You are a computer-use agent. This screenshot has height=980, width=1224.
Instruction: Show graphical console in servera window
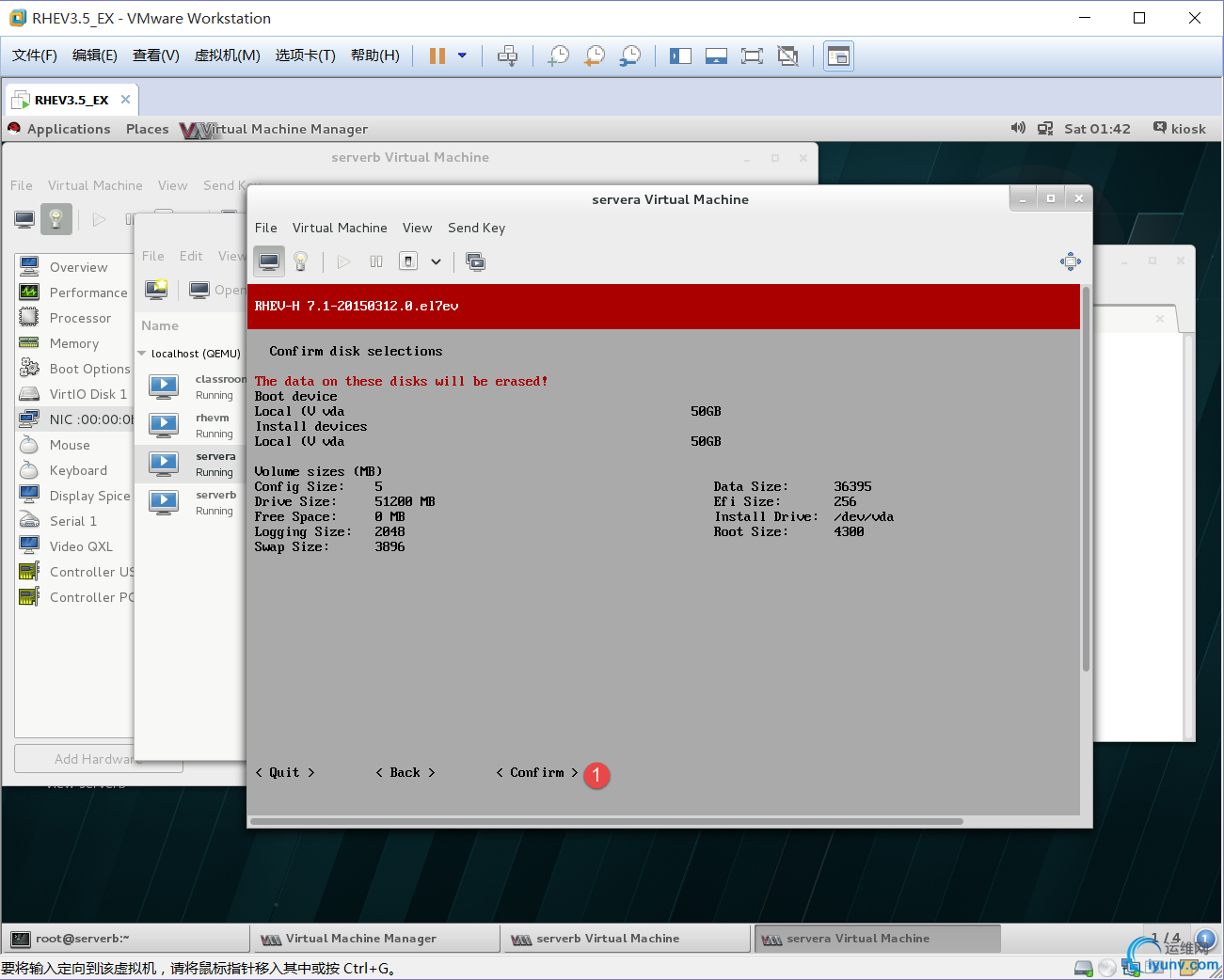[x=269, y=261]
